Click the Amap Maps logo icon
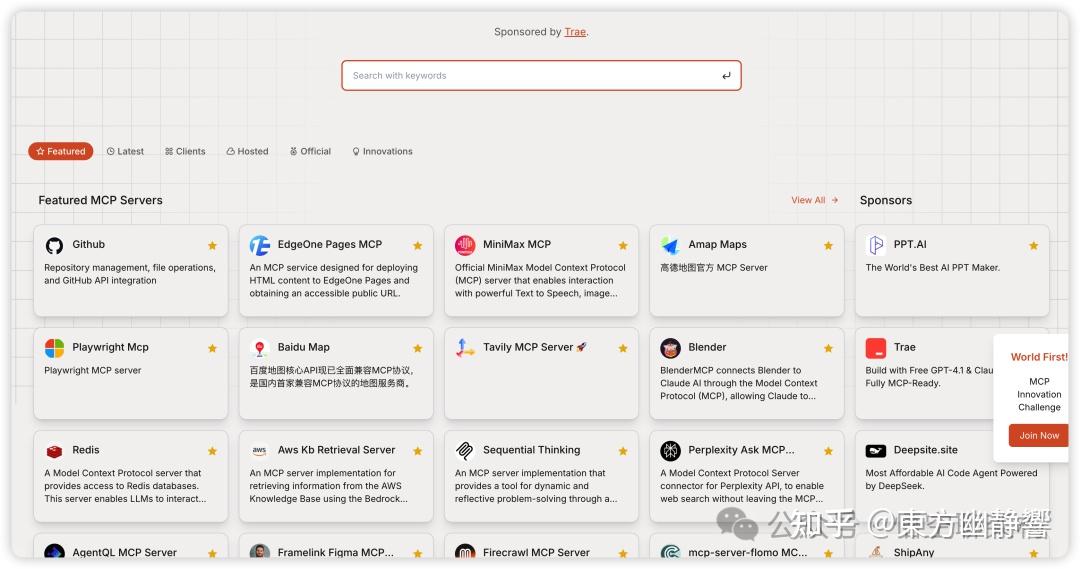This screenshot has height=569, width=1080. tap(670, 245)
